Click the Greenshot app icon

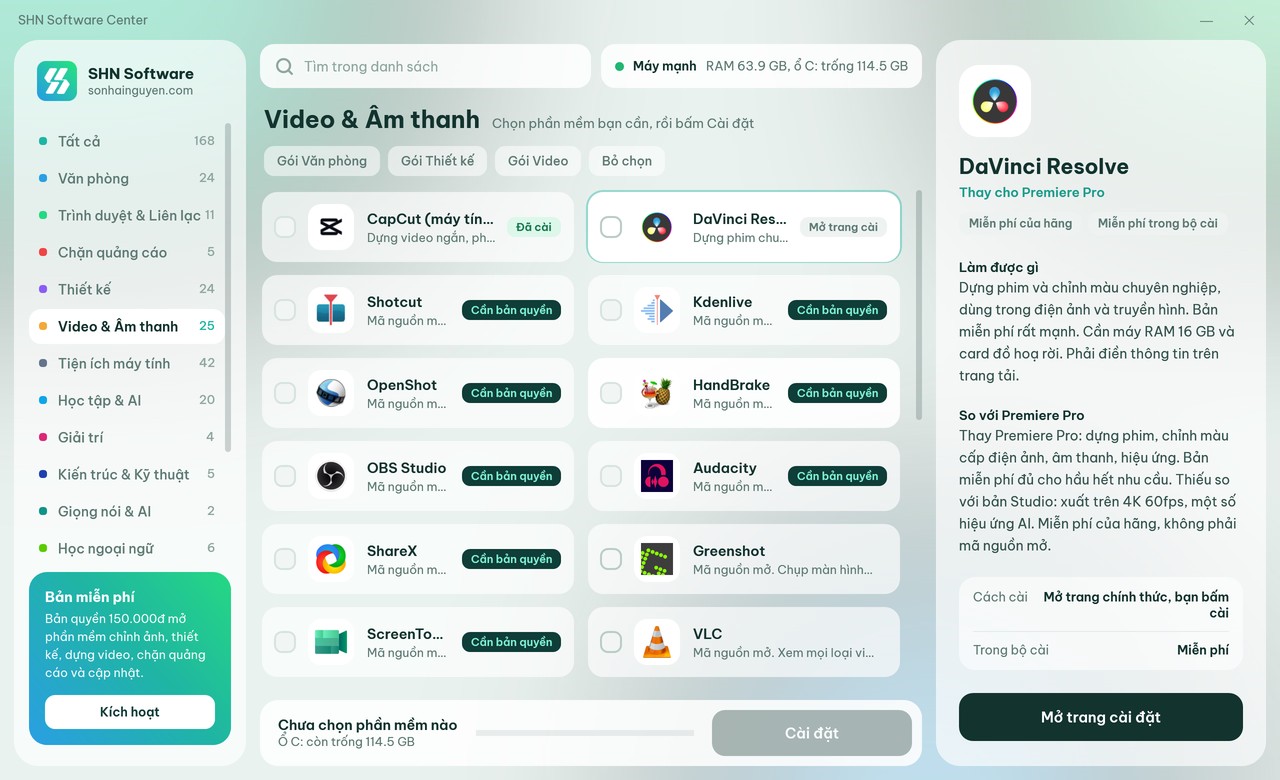(x=657, y=559)
